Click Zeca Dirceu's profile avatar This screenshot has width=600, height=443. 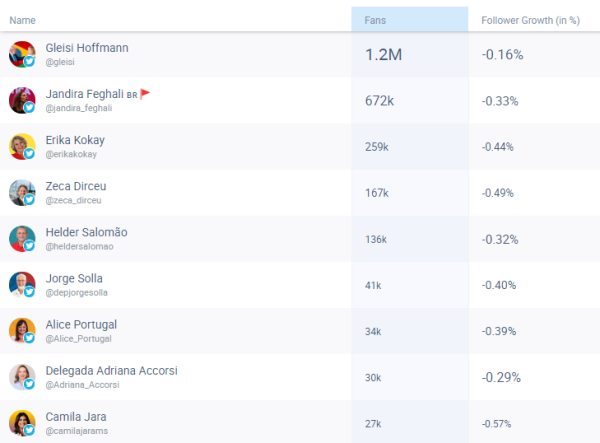(22, 192)
